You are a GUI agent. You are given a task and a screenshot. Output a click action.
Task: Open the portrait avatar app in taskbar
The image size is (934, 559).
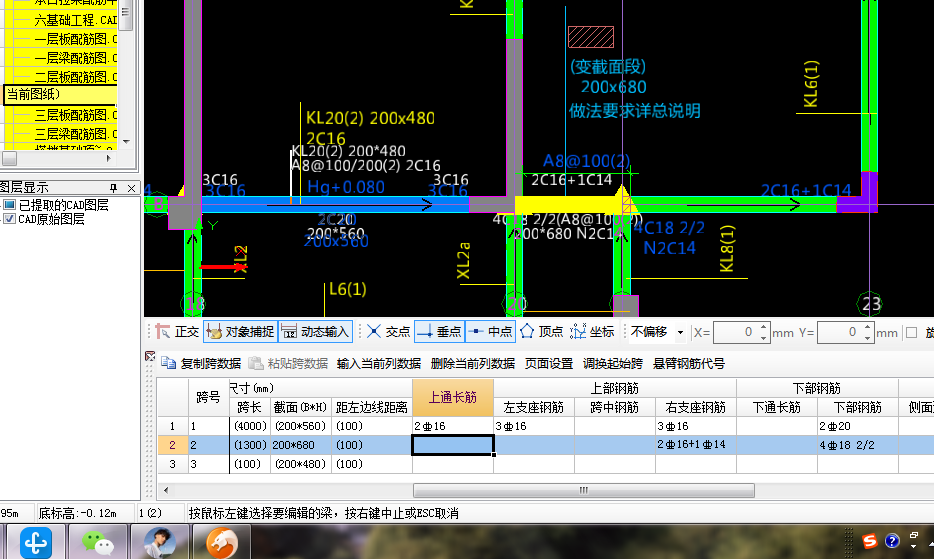click(160, 542)
